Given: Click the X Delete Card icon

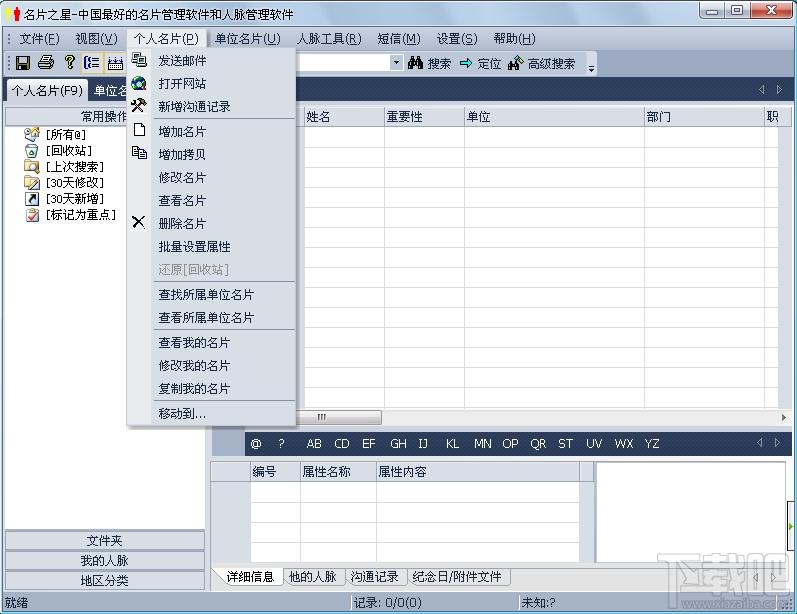Looking at the screenshot, I should (x=138, y=222).
